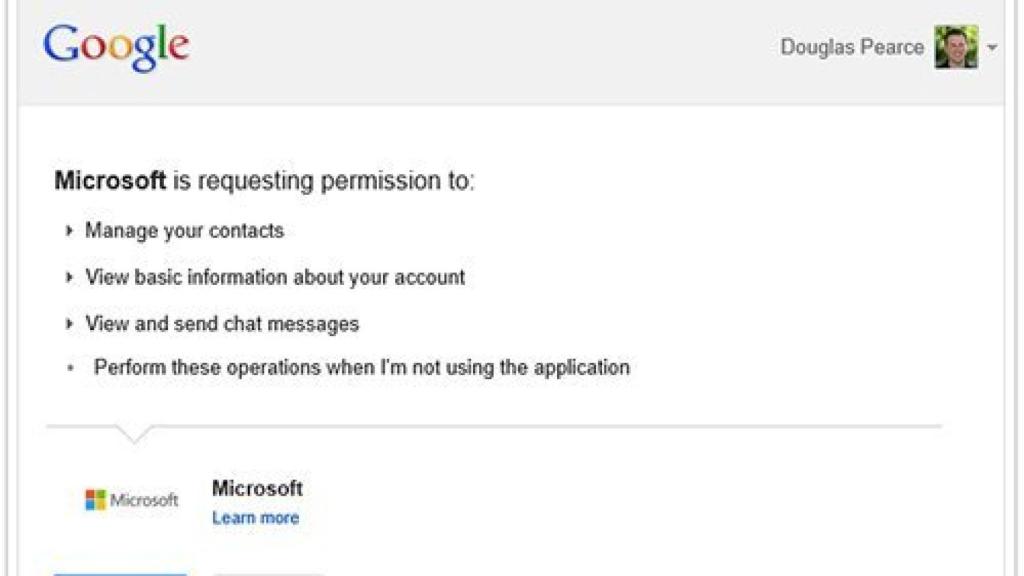Open the Learn more link
This screenshot has width=1024, height=576.
point(255,518)
